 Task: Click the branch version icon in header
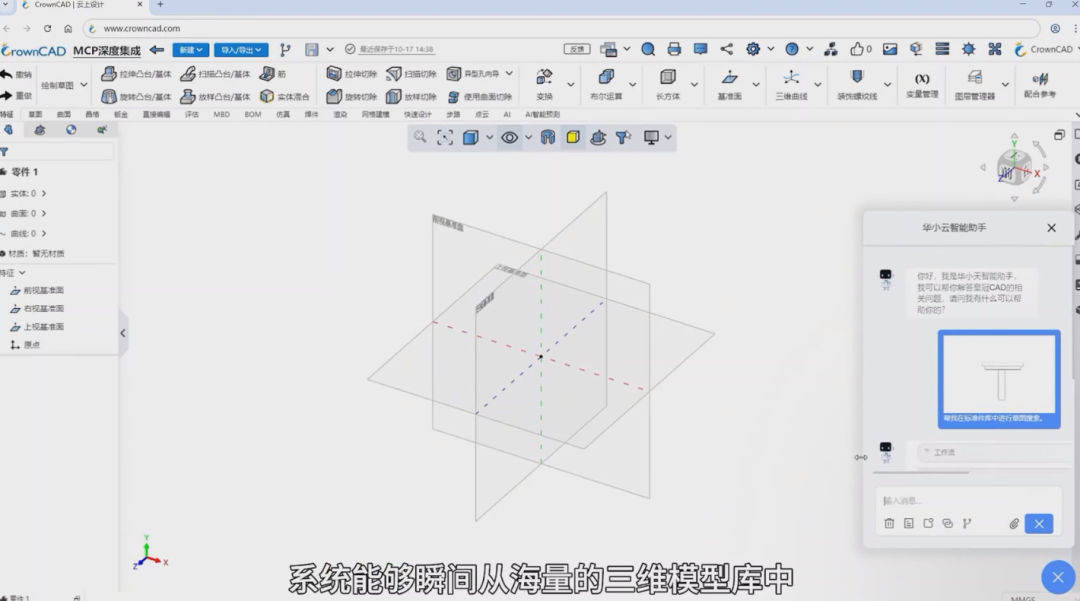click(x=285, y=50)
